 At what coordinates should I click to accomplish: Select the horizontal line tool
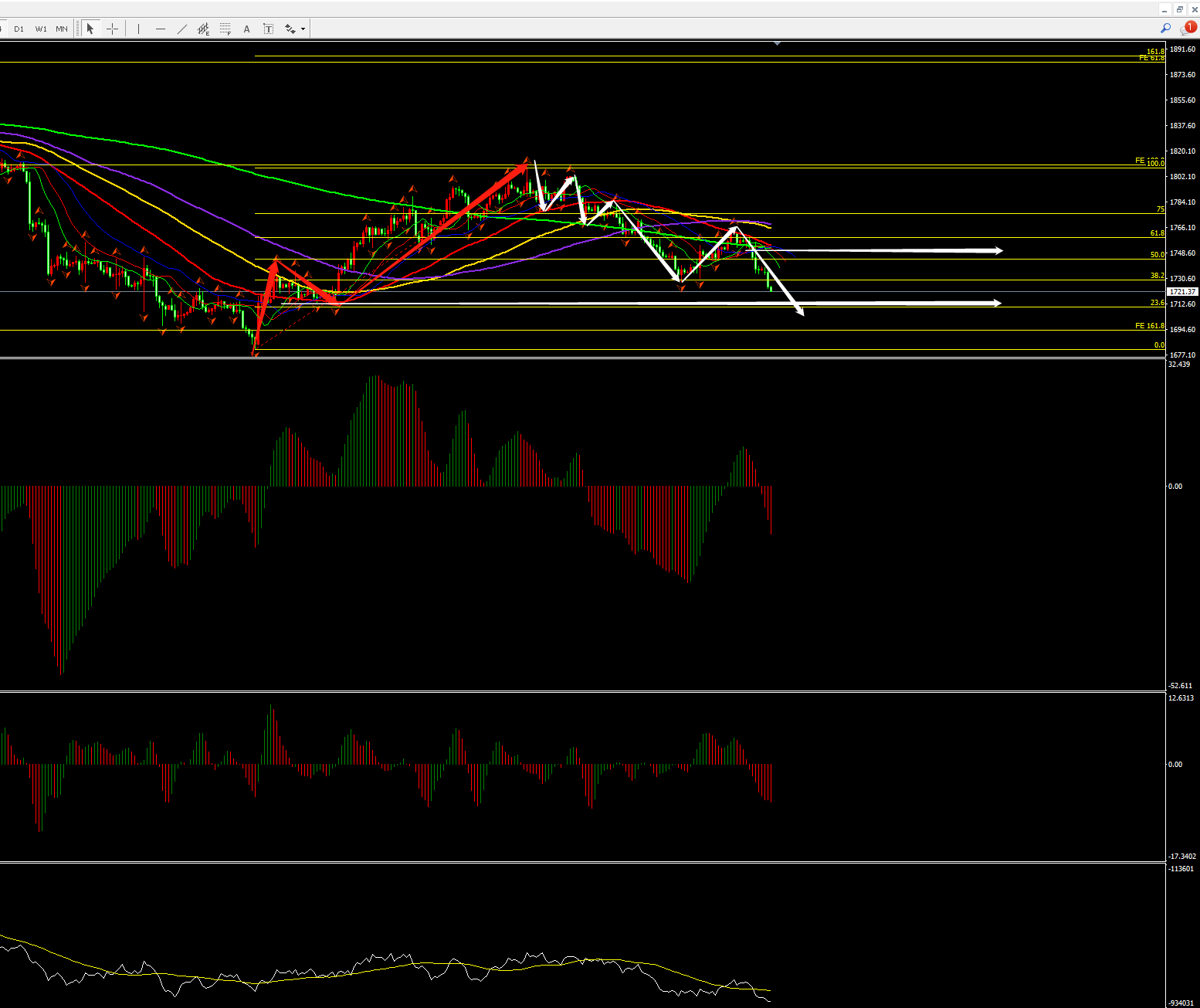[161, 29]
